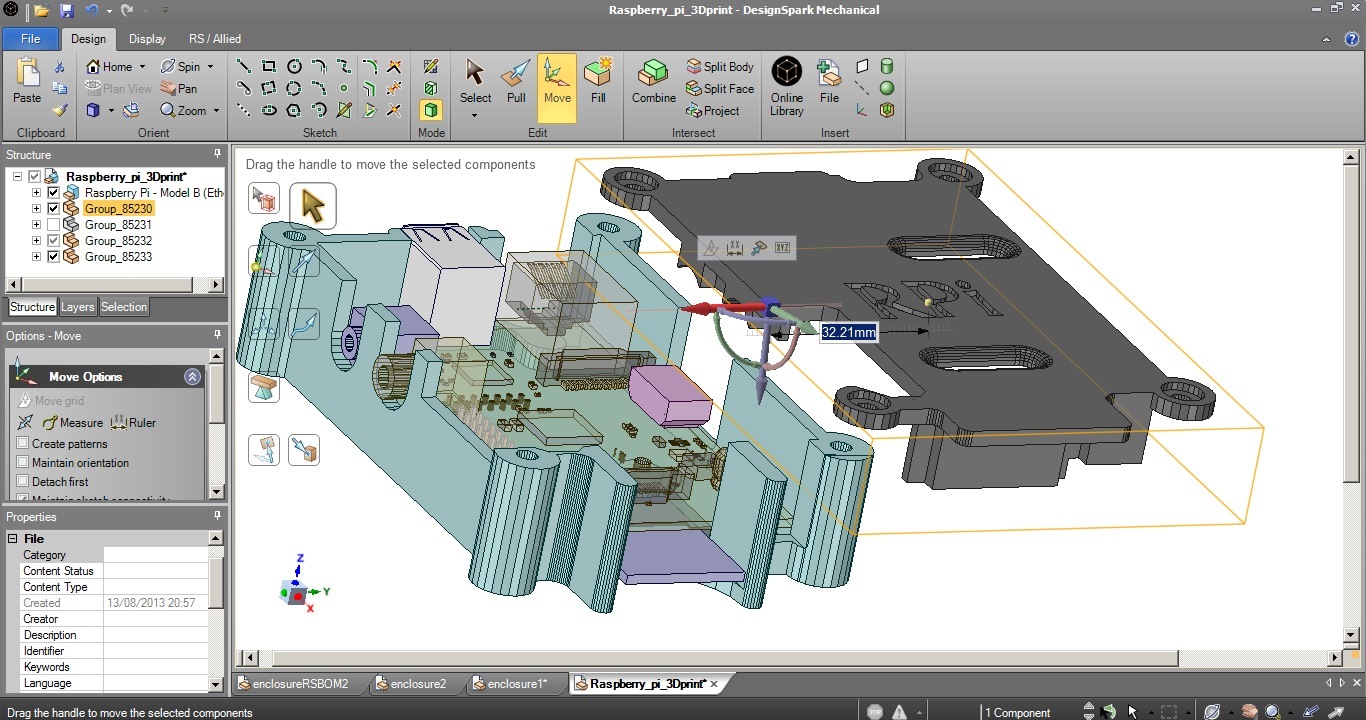Viewport: 1366px width, 720px height.
Task: Expand the Group_85232 tree node
Action: click(37, 241)
